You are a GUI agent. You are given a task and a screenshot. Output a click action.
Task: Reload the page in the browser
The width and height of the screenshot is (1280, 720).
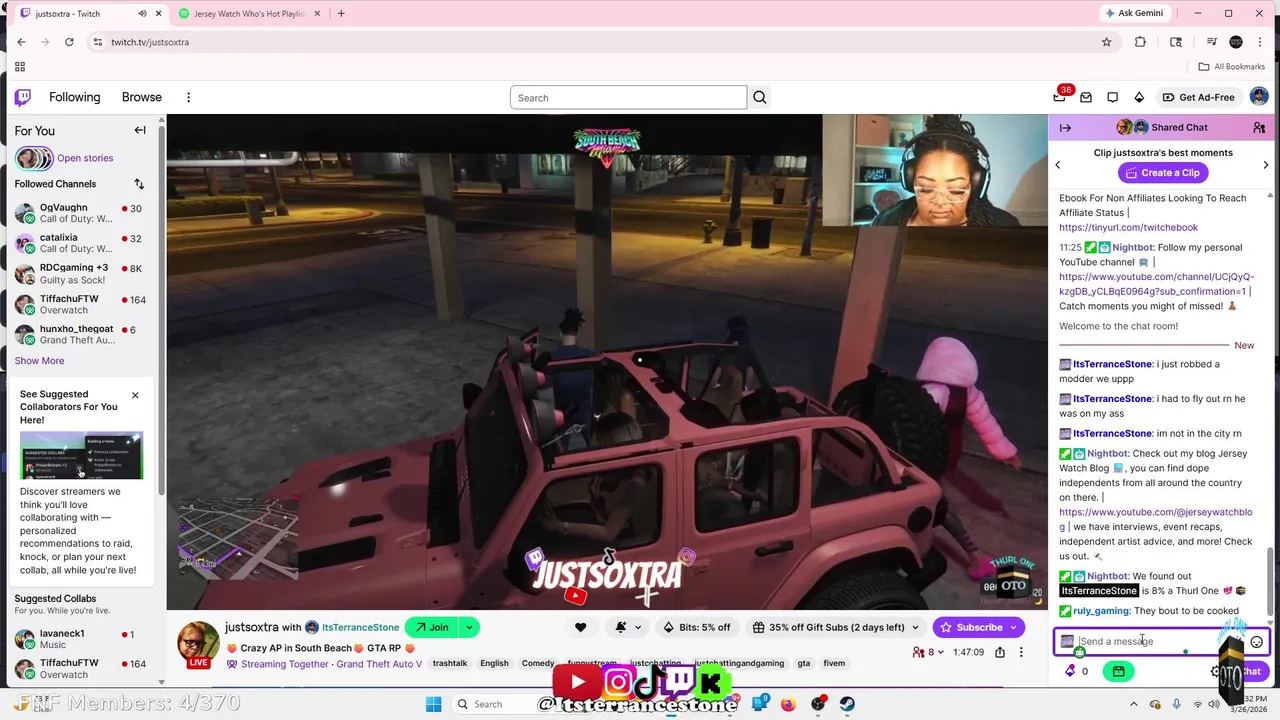tap(69, 42)
